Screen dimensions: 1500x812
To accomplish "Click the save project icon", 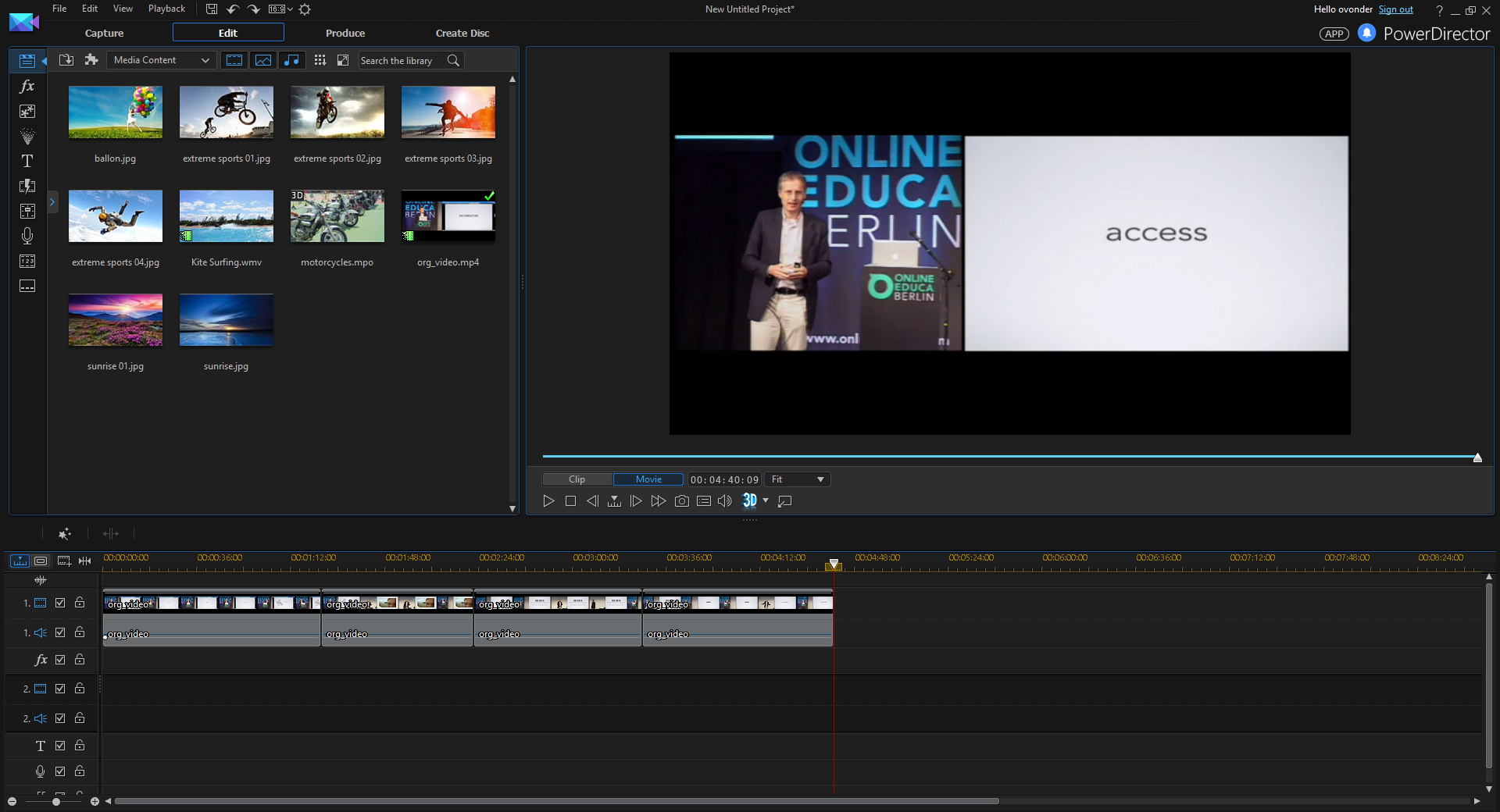I will point(212,9).
